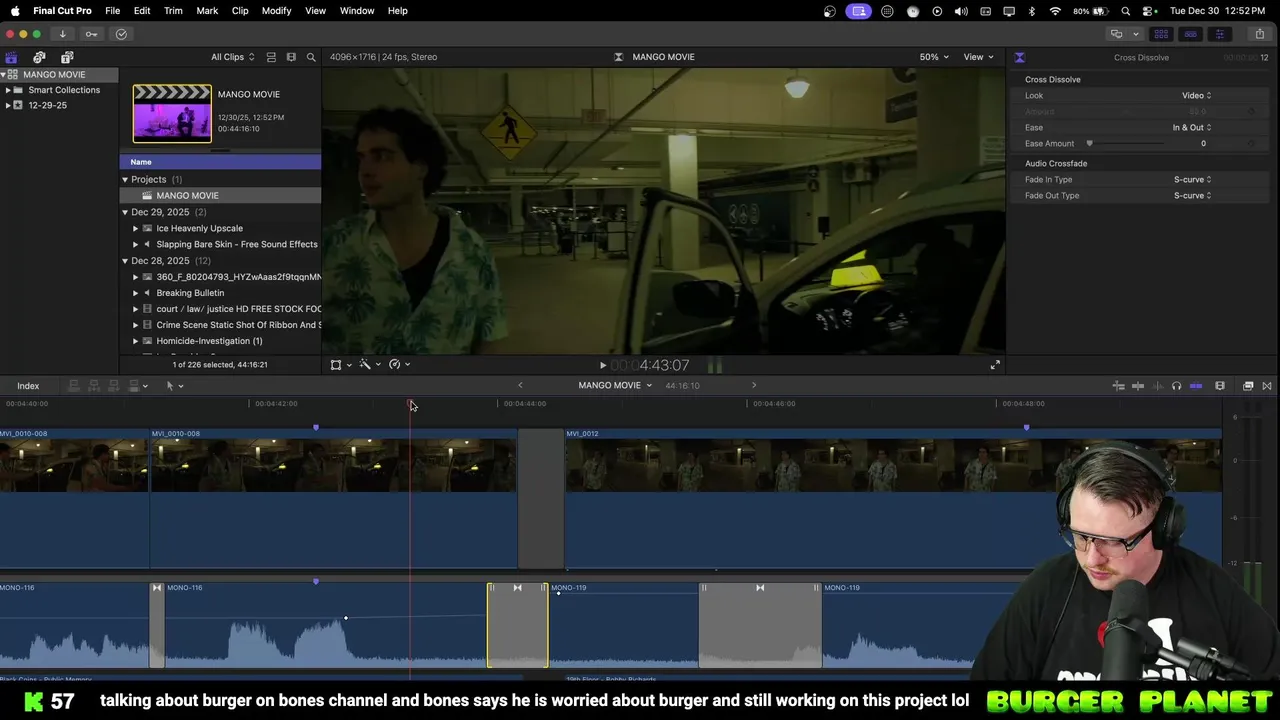
Task: Open the viewer 50% zoom dropdown
Action: [x=934, y=57]
